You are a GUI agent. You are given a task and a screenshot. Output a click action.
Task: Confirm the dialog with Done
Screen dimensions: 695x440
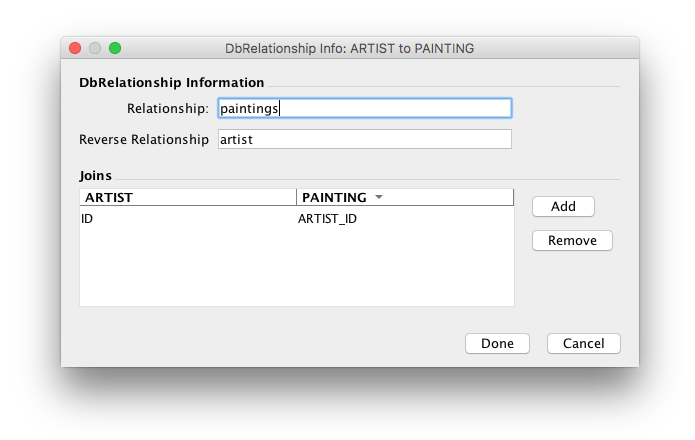[497, 343]
